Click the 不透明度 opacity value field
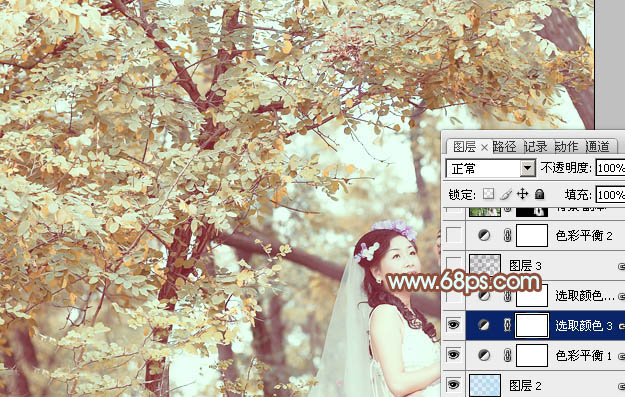The image size is (625, 397). pyautogui.click(x=610, y=168)
